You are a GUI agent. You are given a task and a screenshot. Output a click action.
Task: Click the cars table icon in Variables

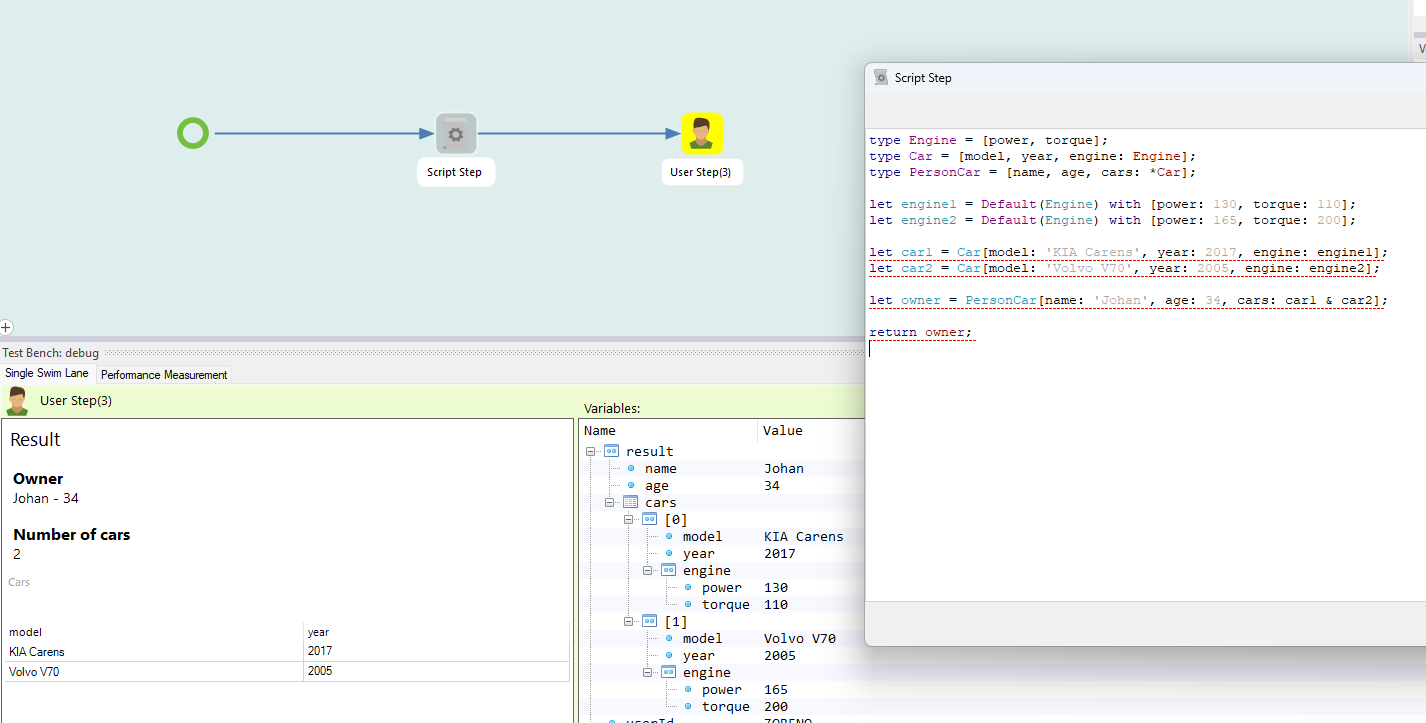[x=631, y=502]
